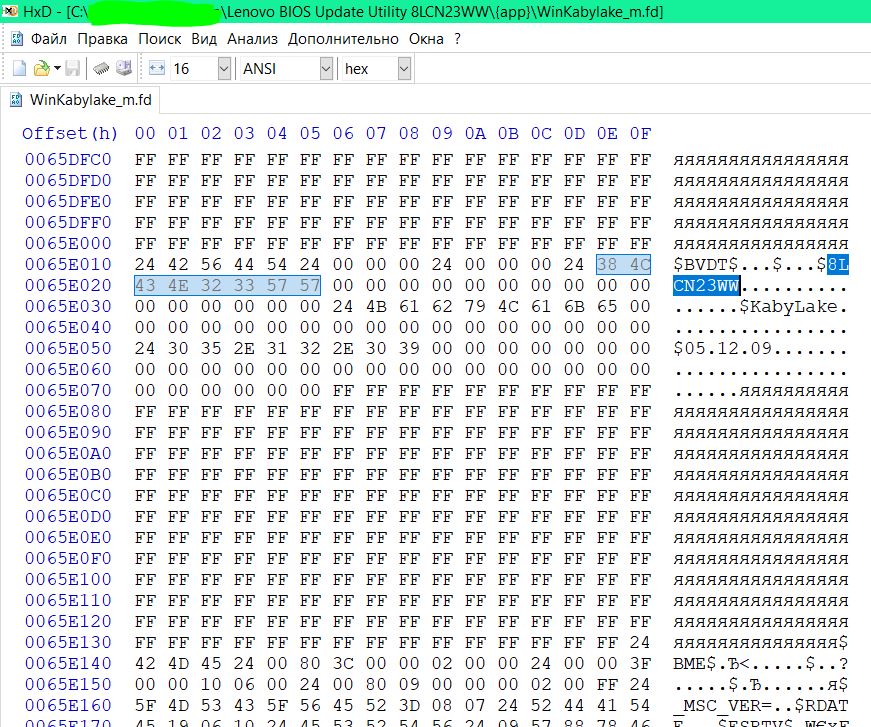Click the highlighted CN23WW decoded text

click(x=706, y=285)
